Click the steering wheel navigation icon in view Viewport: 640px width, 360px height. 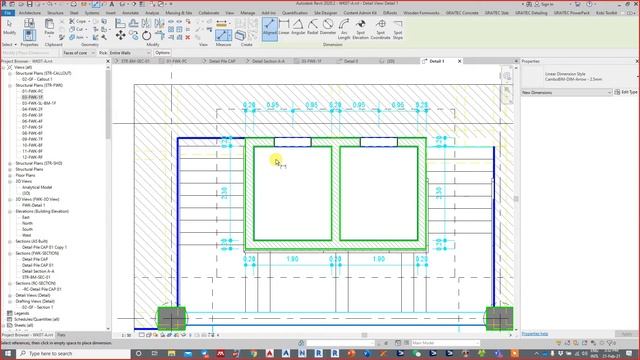pos(507,76)
